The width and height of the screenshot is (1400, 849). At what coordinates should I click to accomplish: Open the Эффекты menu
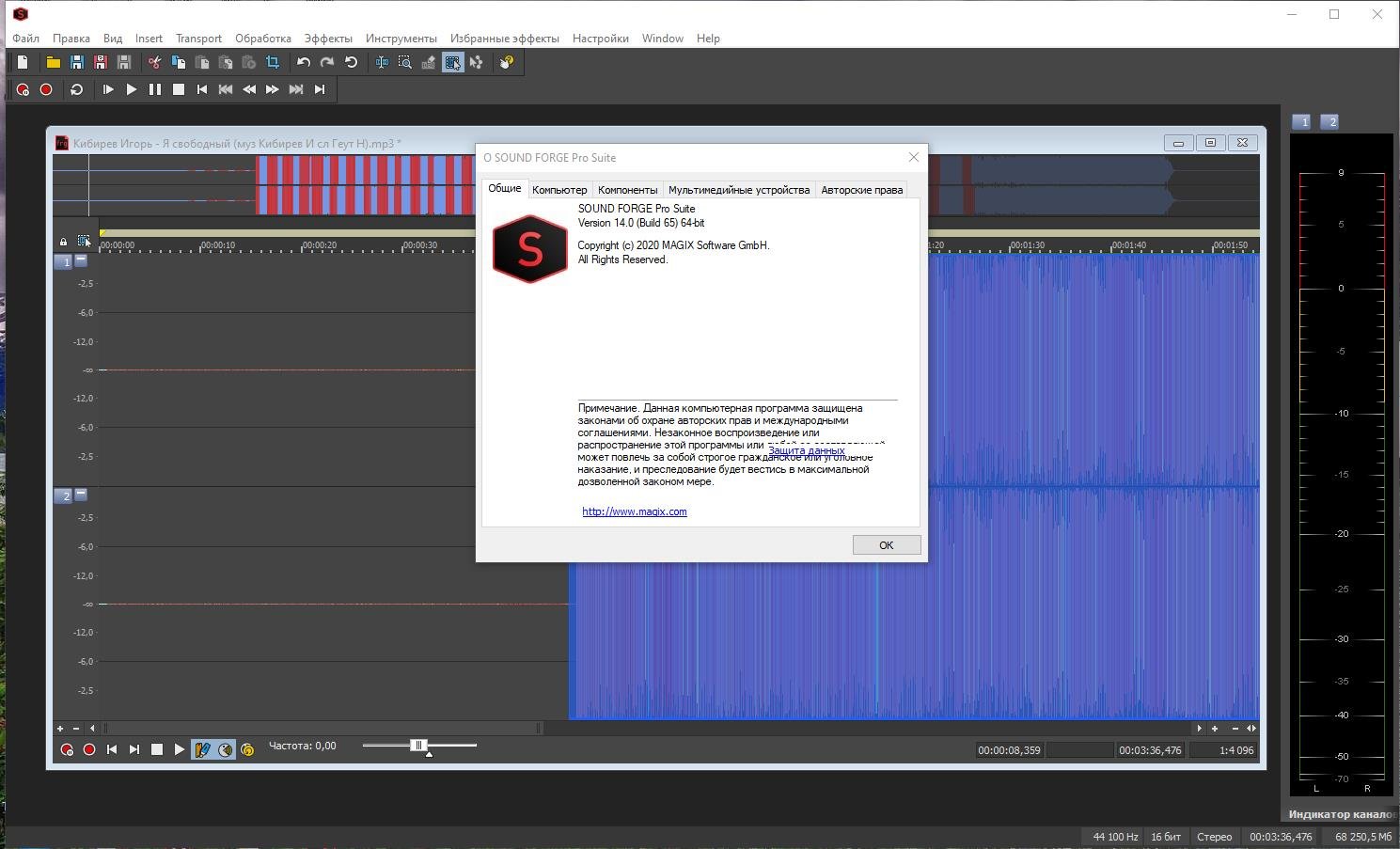(x=328, y=39)
